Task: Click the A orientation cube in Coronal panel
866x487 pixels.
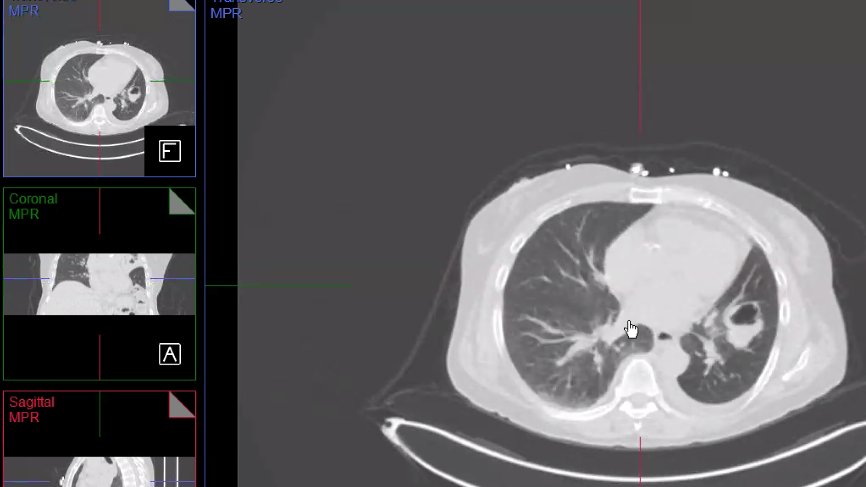Action: point(170,354)
